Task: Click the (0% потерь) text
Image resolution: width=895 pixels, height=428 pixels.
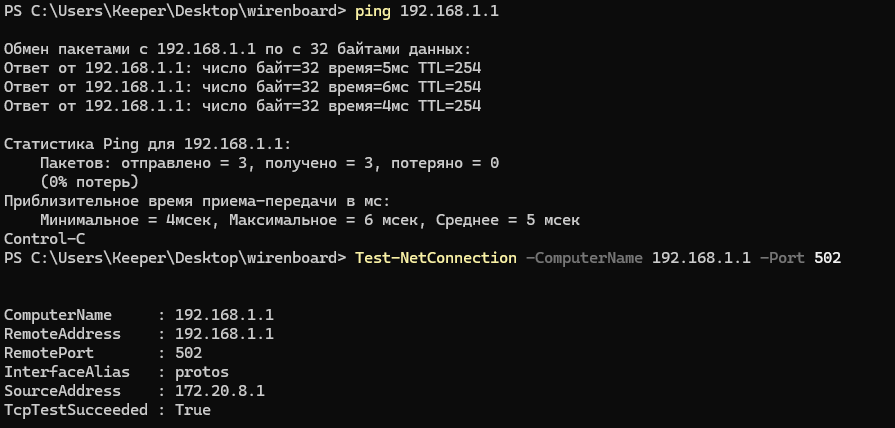Action: pyautogui.click(x=90, y=182)
